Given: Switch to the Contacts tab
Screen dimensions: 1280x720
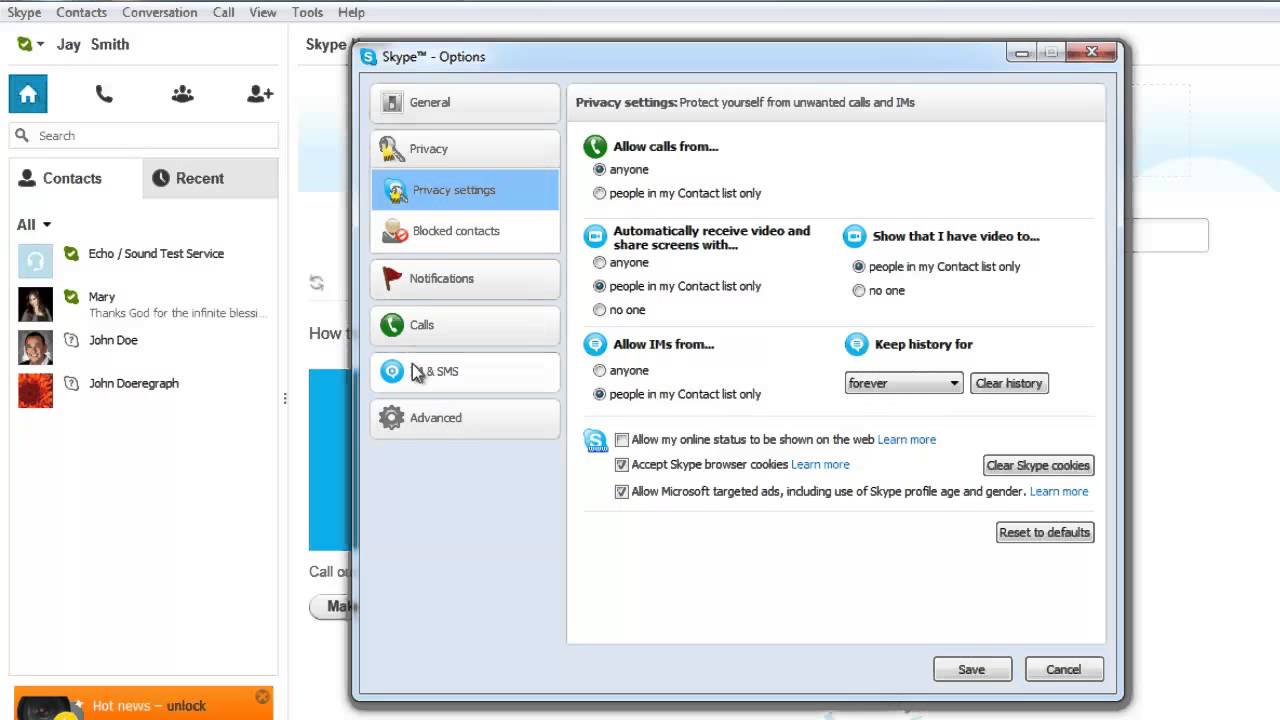Looking at the screenshot, I should [x=76, y=178].
